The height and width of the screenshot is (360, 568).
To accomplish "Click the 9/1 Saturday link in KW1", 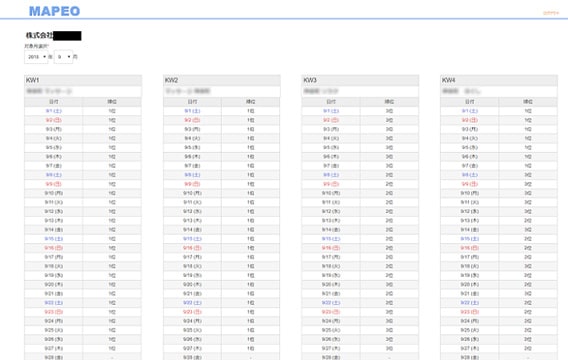I will pos(54,111).
